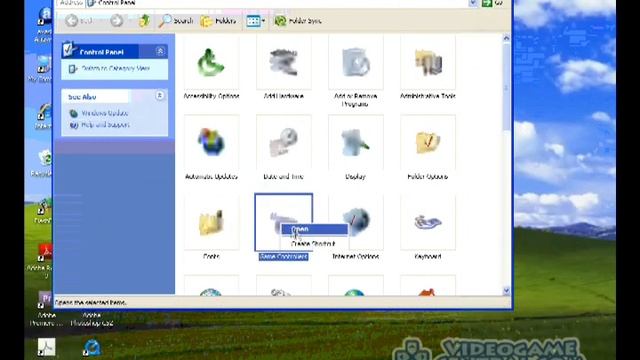The width and height of the screenshot is (640, 360).
Task: Open Add or Remove Programs icon
Action: pos(356,62)
